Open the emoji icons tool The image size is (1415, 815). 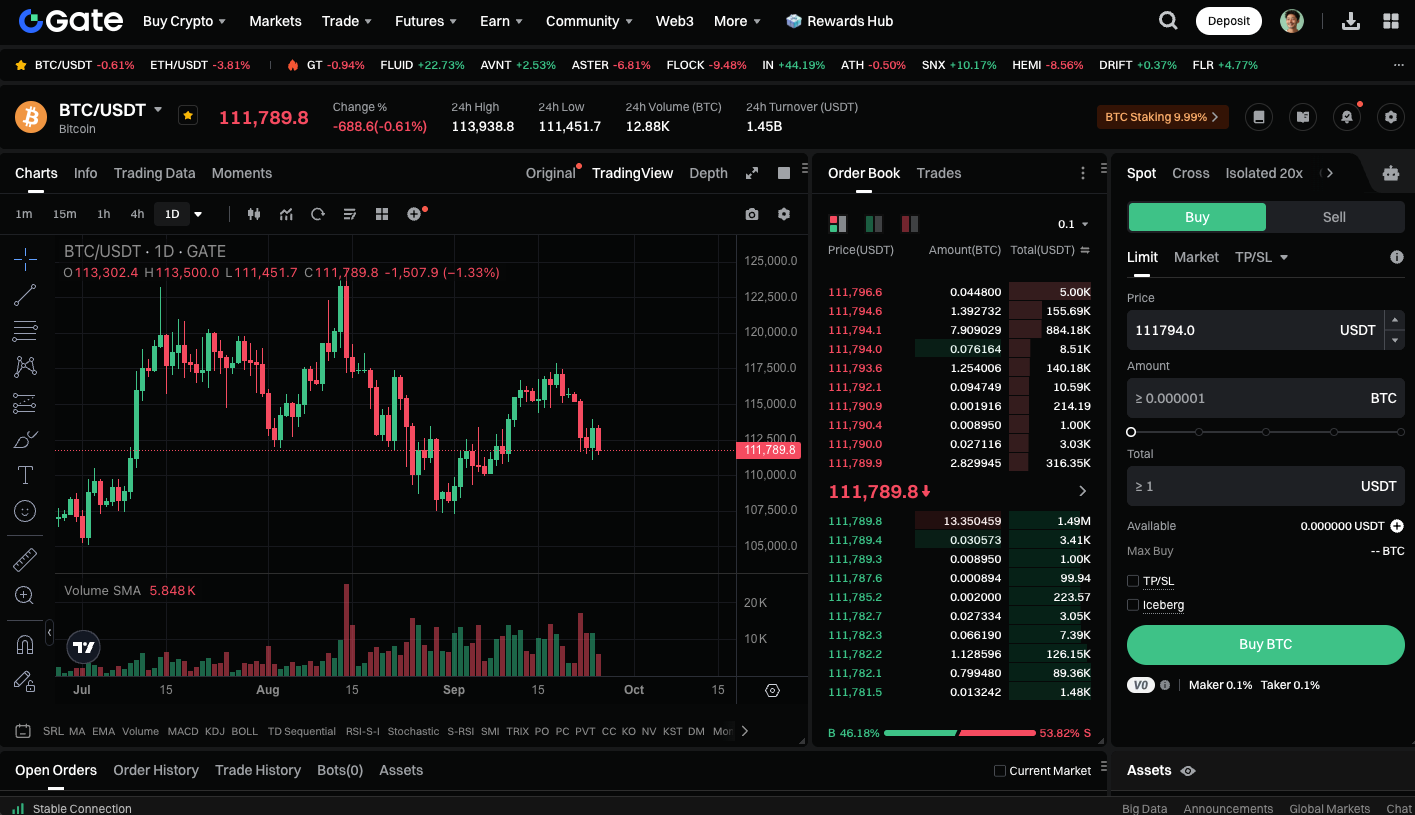25,511
